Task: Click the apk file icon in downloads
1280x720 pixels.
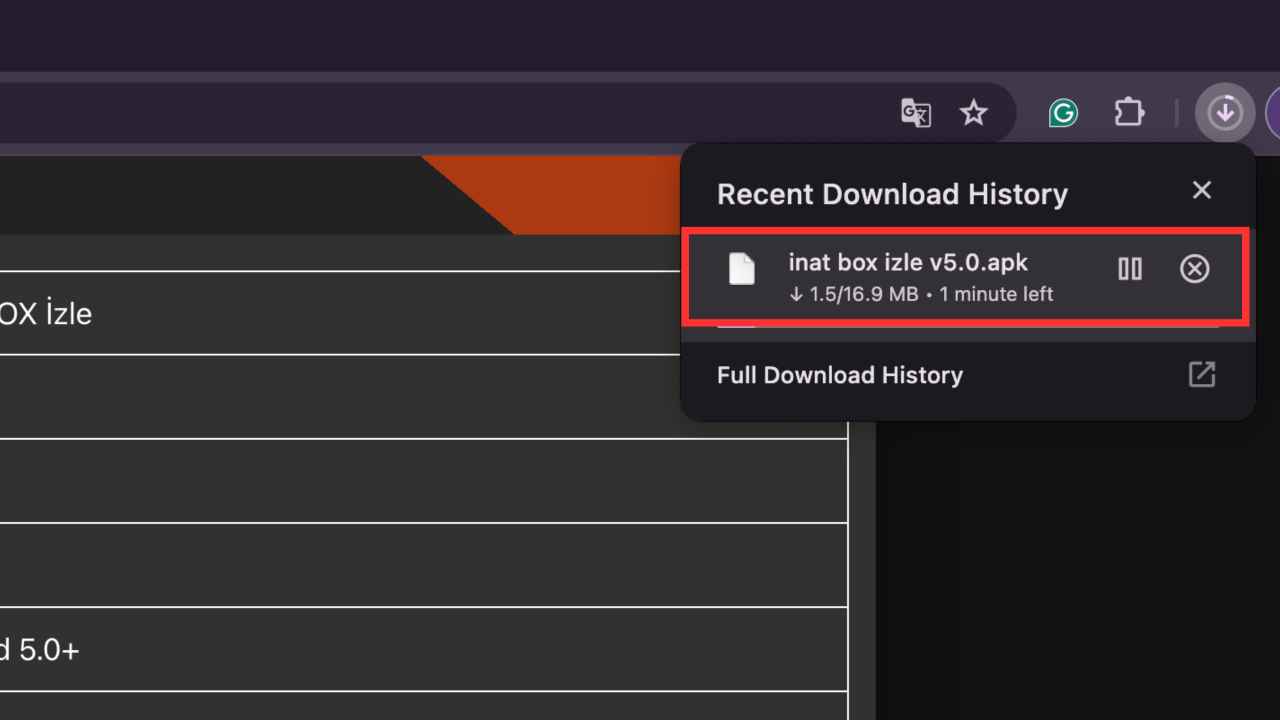Action: pyautogui.click(x=741, y=269)
